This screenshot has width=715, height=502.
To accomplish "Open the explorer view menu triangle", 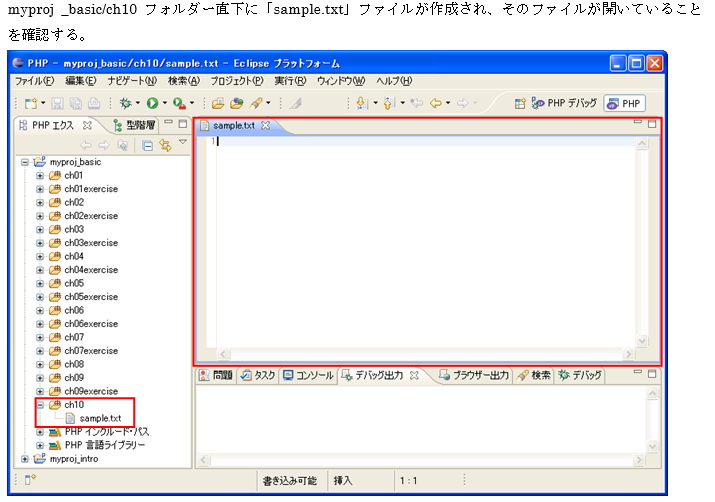I will click(183, 142).
